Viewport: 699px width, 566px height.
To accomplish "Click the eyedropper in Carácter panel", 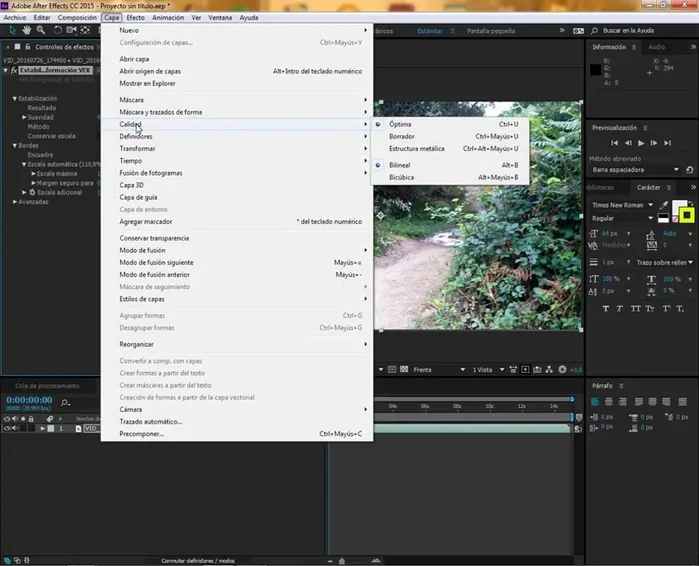I will pyautogui.click(x=664, y=204).
